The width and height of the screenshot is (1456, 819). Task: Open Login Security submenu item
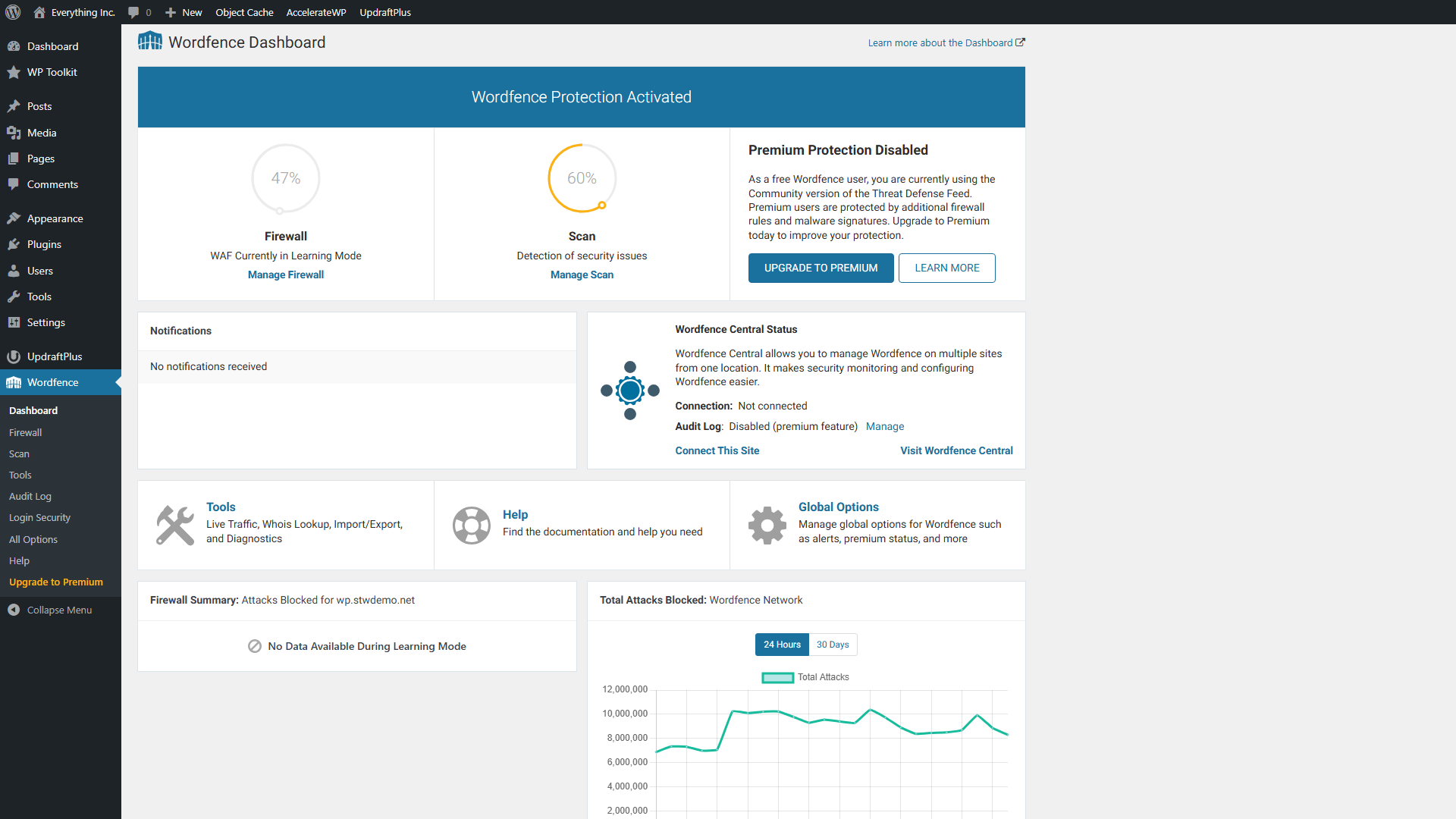[39, 517]
